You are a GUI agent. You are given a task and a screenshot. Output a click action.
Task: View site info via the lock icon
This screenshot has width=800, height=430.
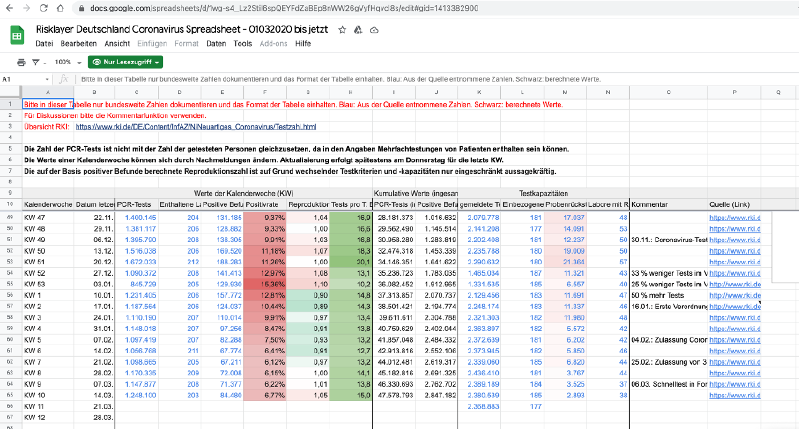click(x=82, y=8)
